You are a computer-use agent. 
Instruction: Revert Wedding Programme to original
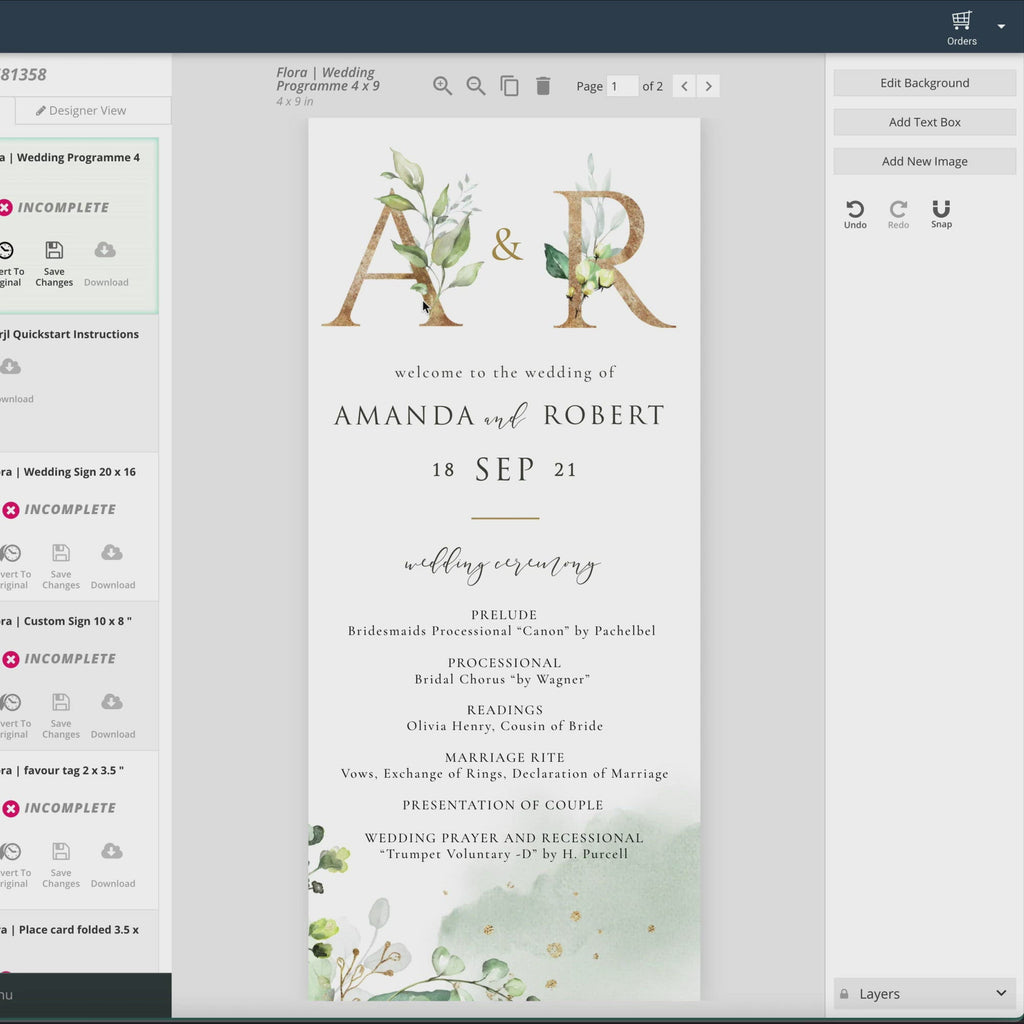click(x=9, y=264)
